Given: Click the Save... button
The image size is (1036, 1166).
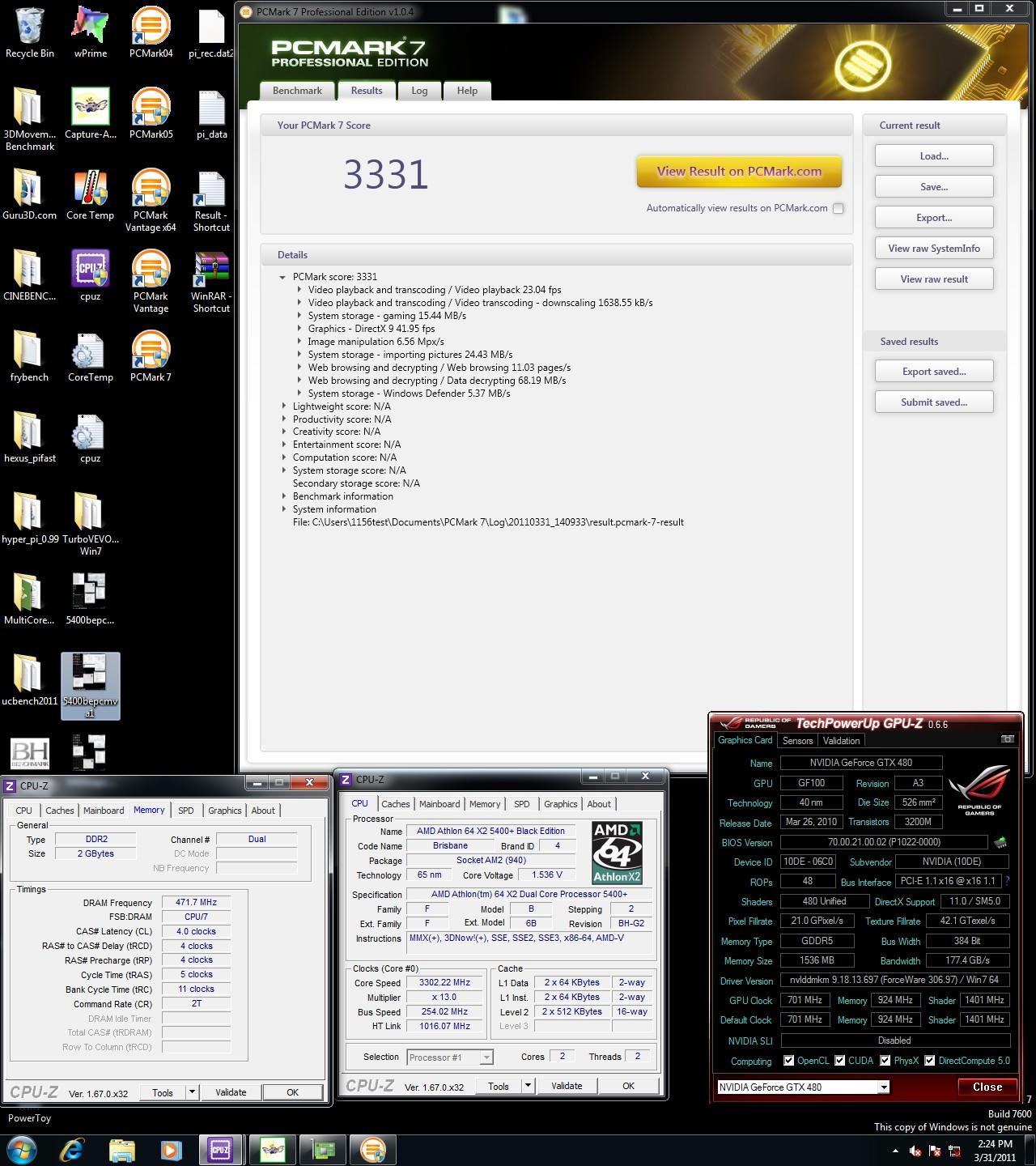Looking at the screenshot, I should pyautogui.click(x=934, y=187).
